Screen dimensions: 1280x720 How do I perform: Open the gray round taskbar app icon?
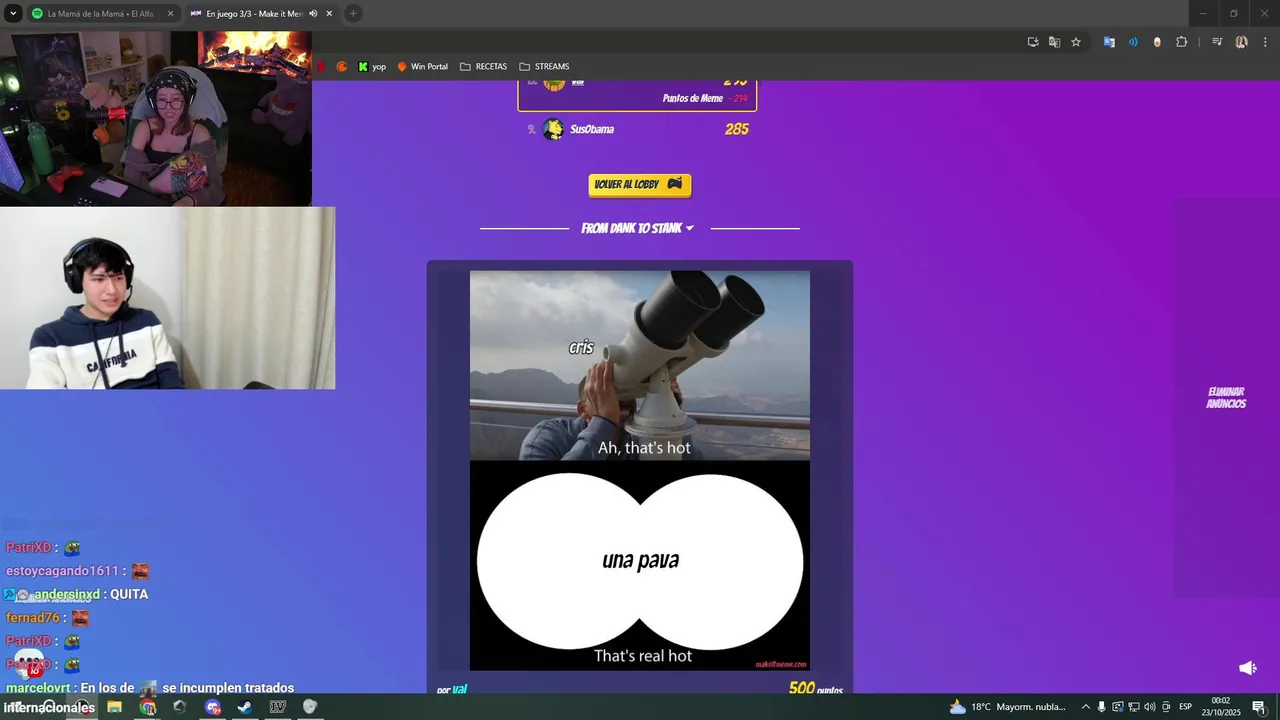(x=310, y=707)
